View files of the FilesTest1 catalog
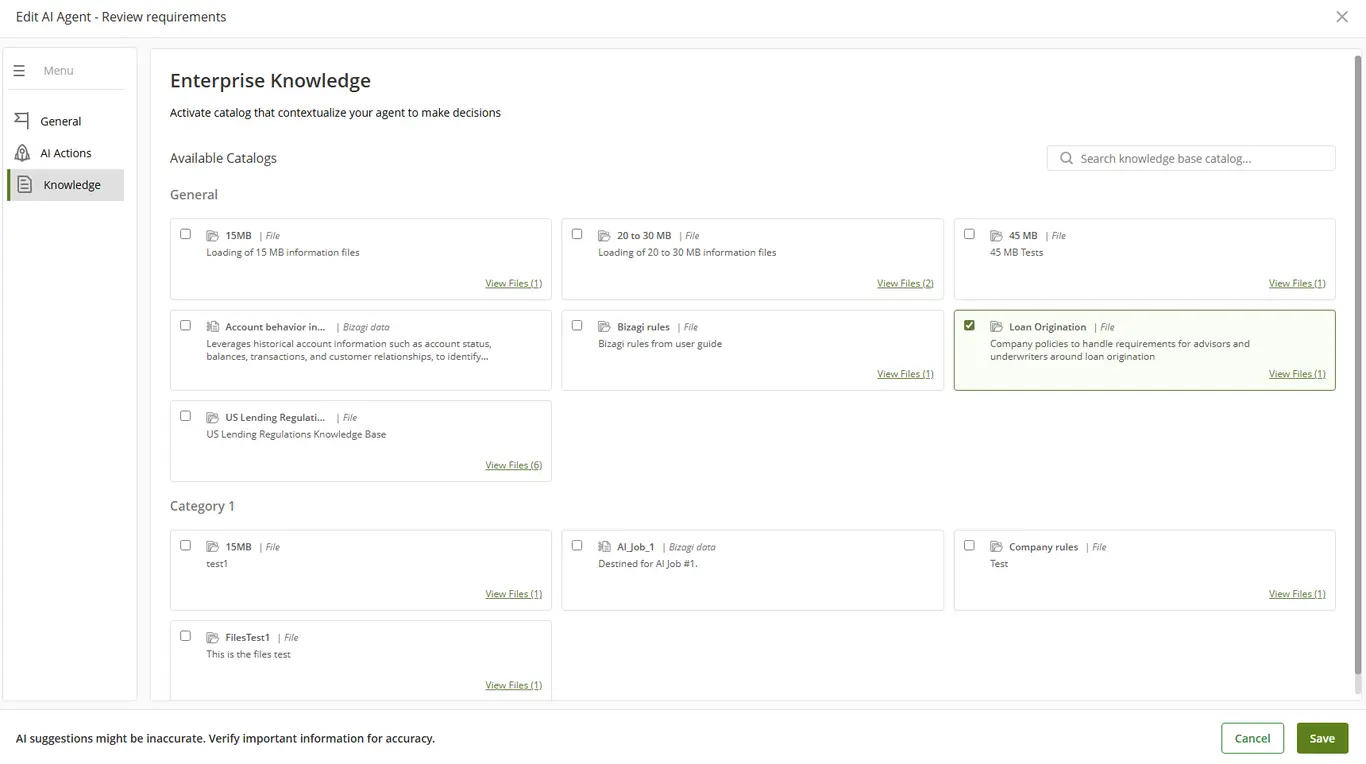The width and height of the screenshot is (1366, 764). [513, 685]
